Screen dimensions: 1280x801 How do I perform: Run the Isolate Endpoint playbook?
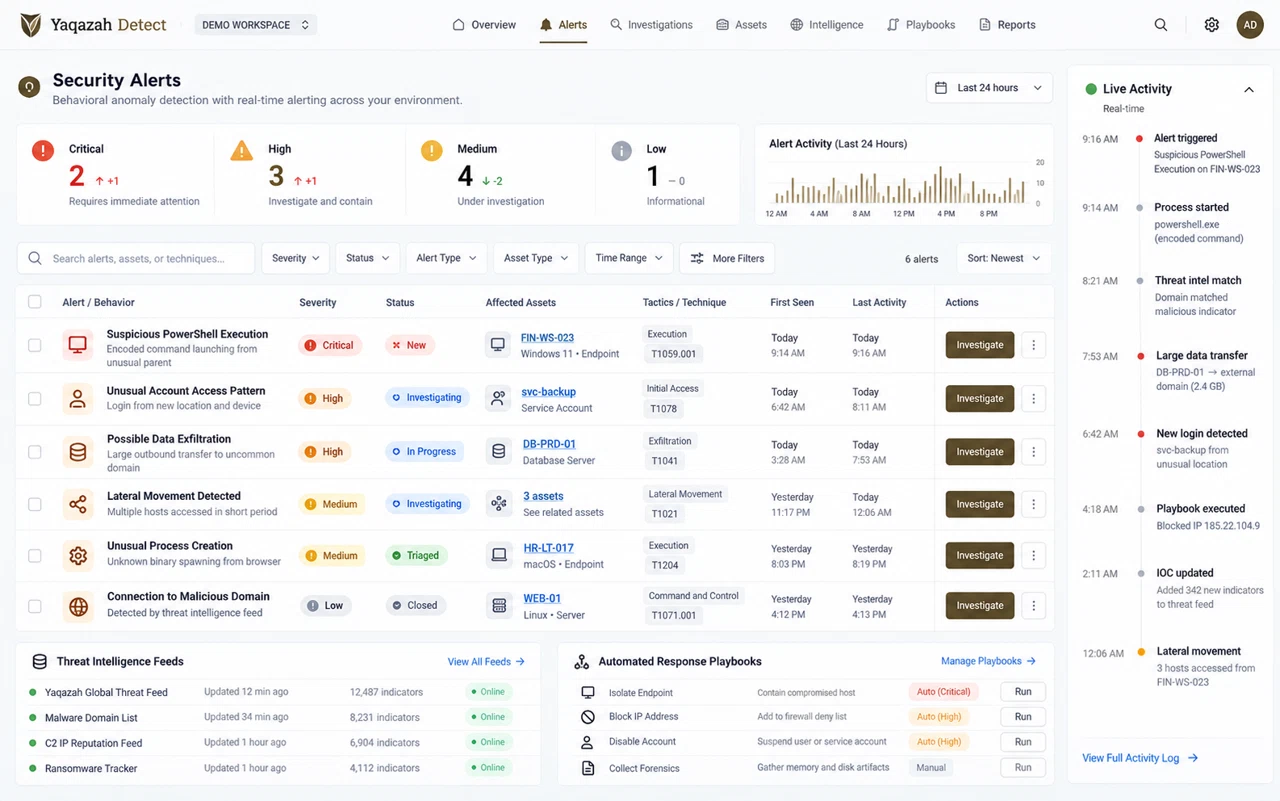tap(1023, 692)
